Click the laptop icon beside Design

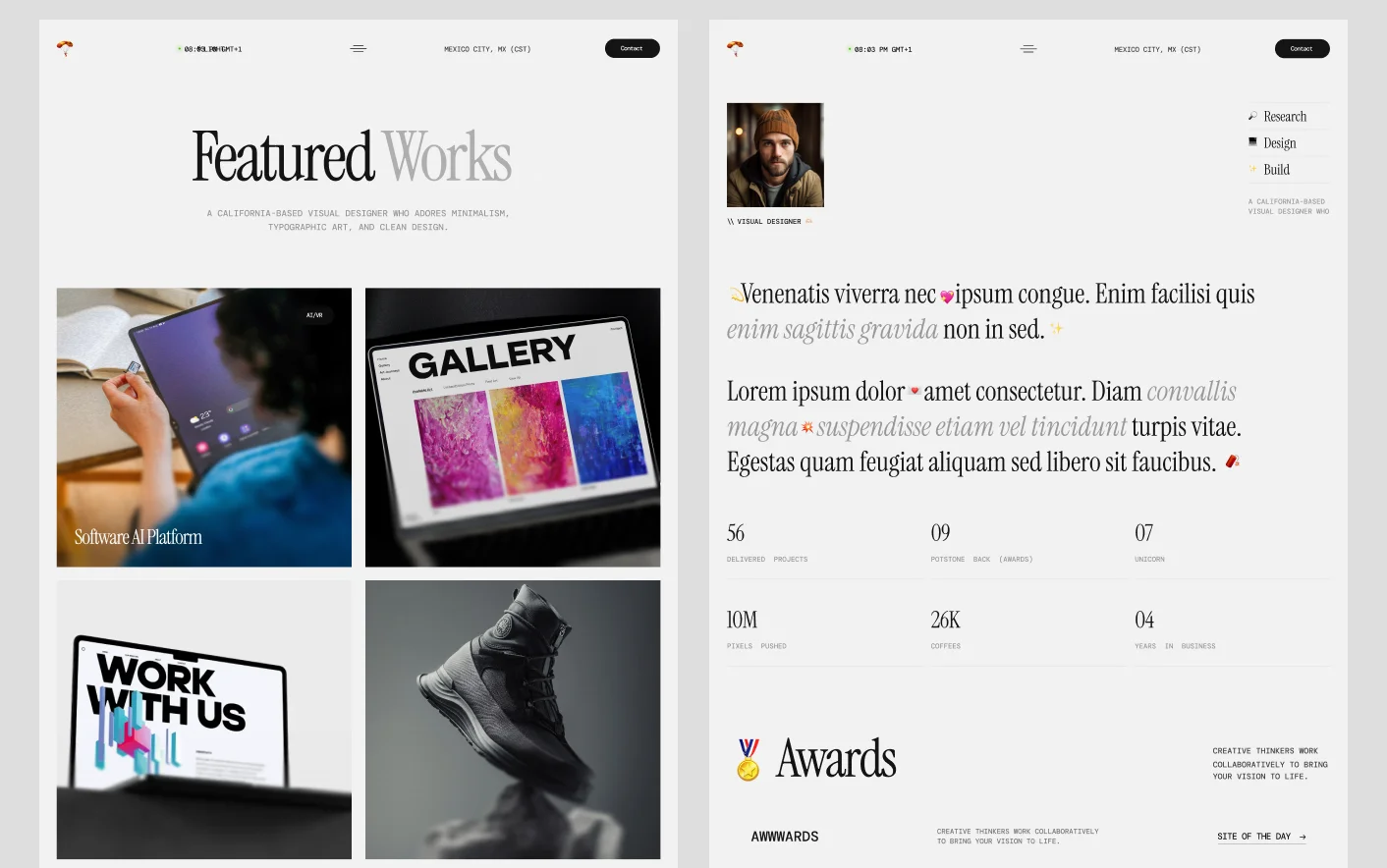point(1252,142)
